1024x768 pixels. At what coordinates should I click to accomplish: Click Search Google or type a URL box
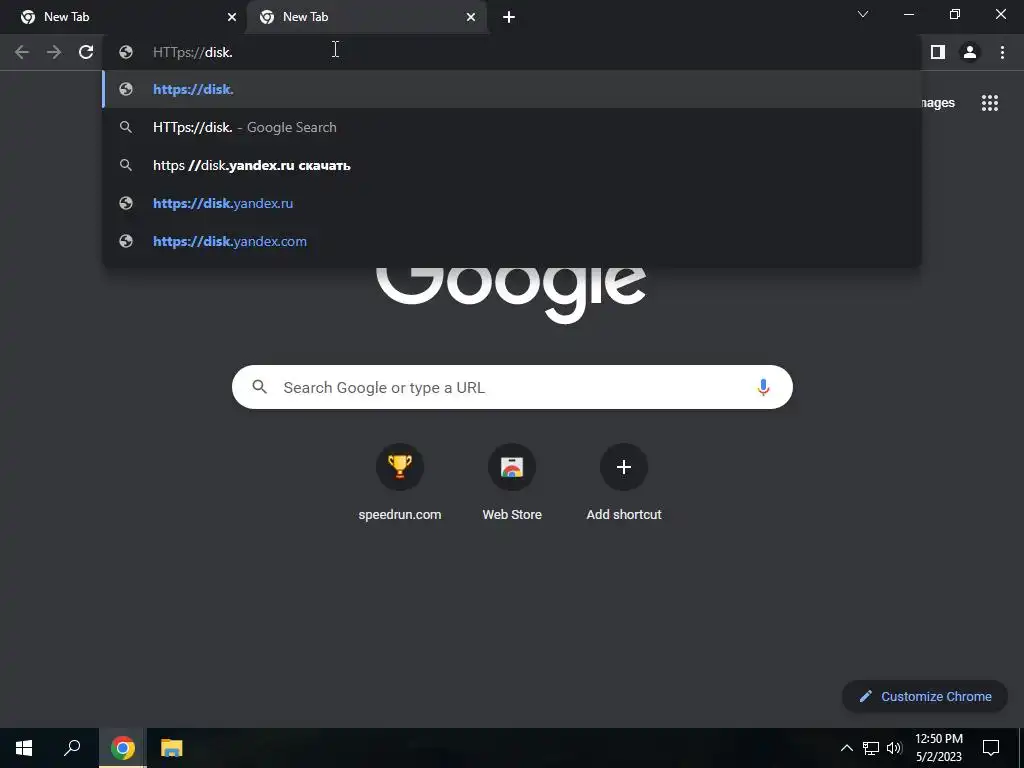click(x=512, y=387)
